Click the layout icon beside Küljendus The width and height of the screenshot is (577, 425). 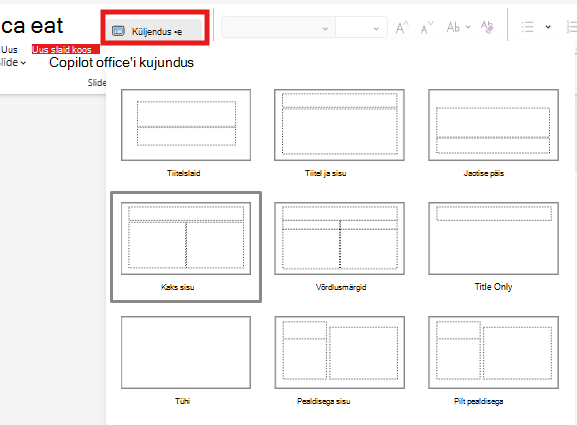(118, 31)
